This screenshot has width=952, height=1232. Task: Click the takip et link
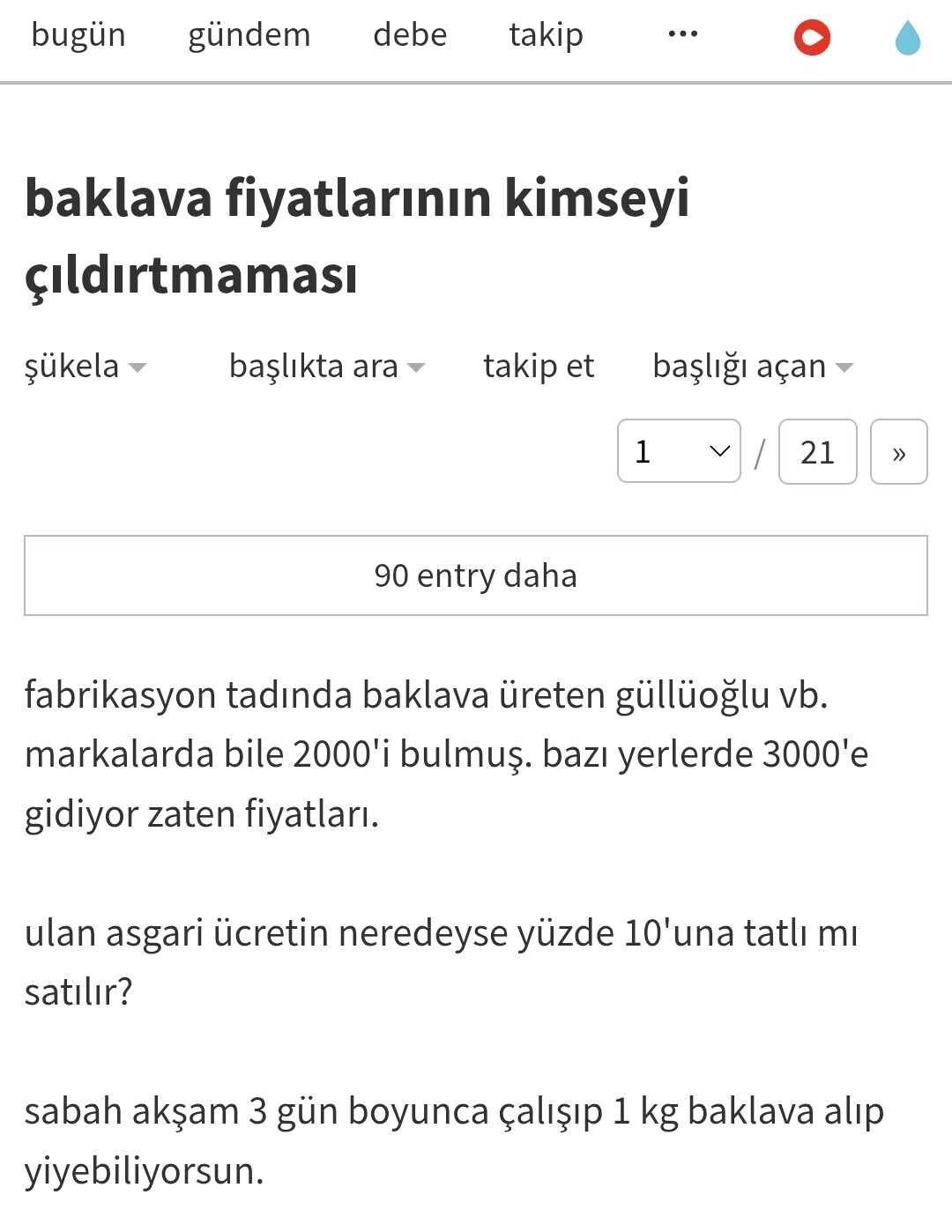point(539,367)
